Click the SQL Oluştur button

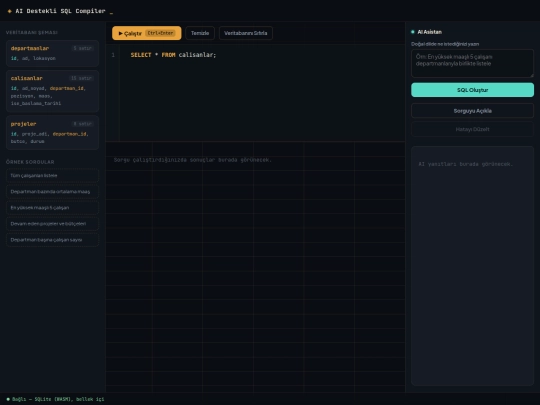click(472, 90)
